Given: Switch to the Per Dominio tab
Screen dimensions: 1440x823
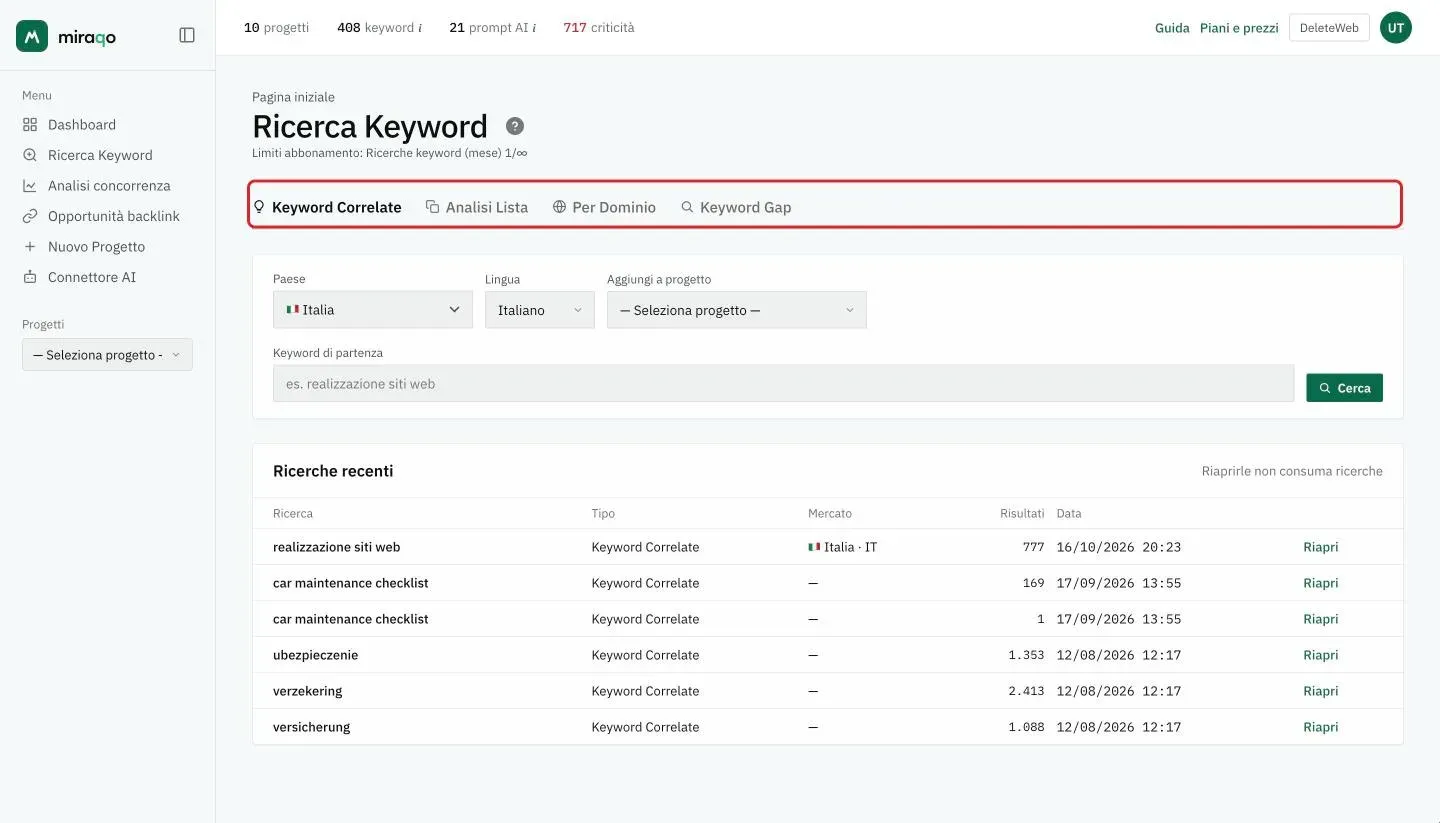Looking at the screenshot, I should [604, 207].
